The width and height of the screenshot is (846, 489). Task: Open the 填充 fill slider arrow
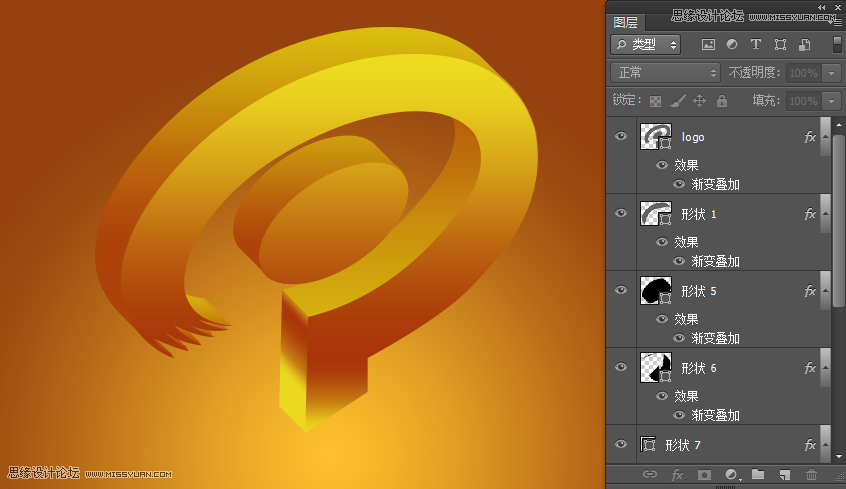(x=831, y=101)
